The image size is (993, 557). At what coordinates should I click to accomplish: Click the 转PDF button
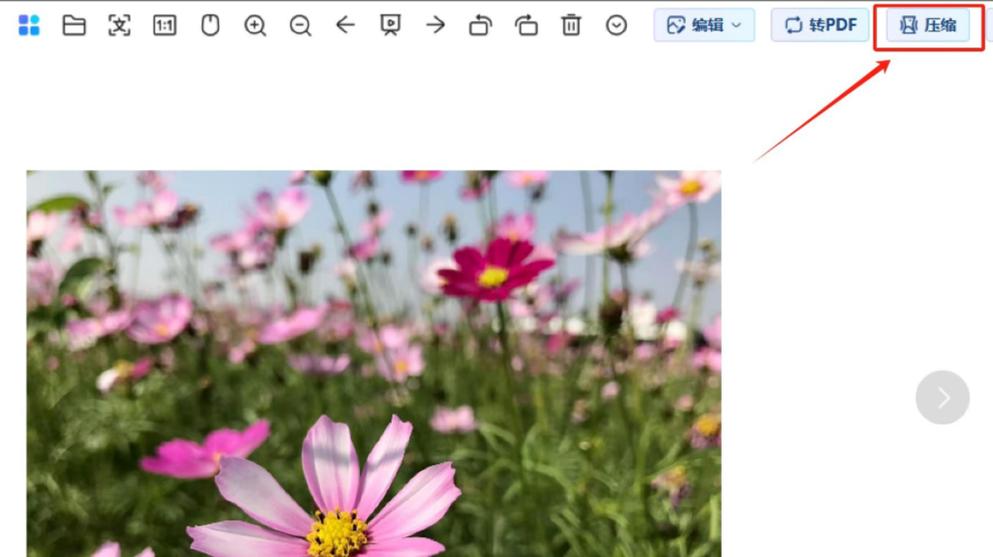click(x=820, y=25)
